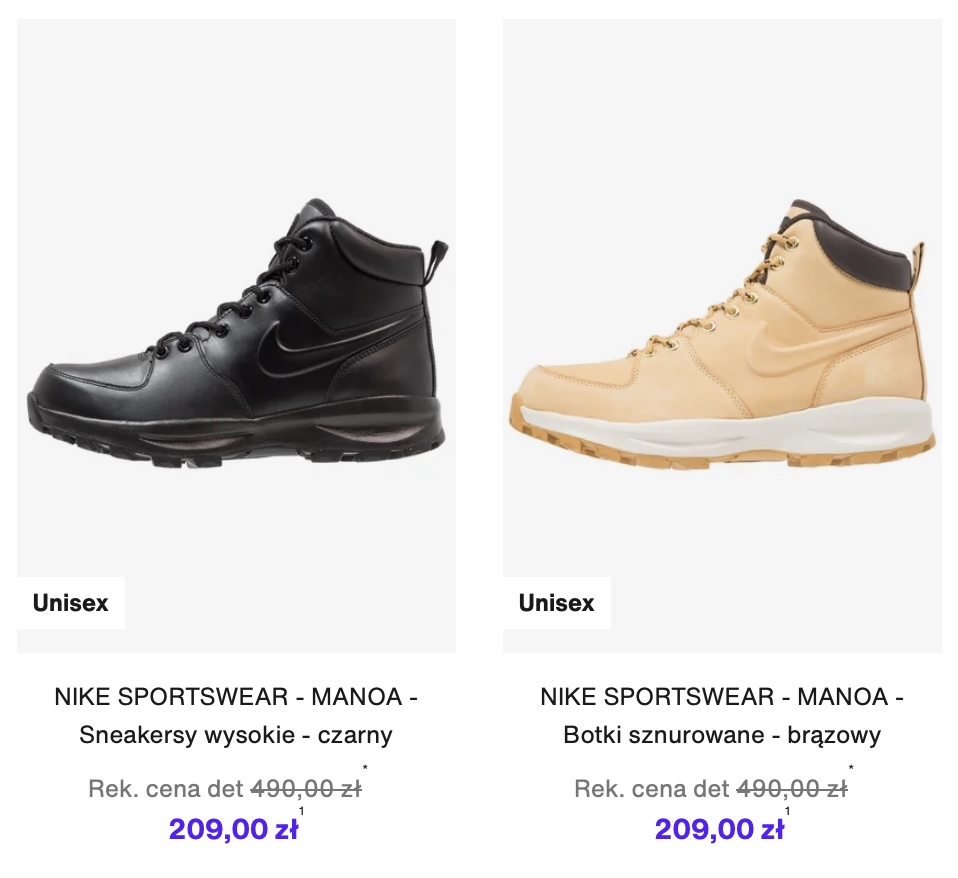Click the asterisk footnote by the black boot's old price
This screenshot has width=958, height=878.
click(366, 770)
